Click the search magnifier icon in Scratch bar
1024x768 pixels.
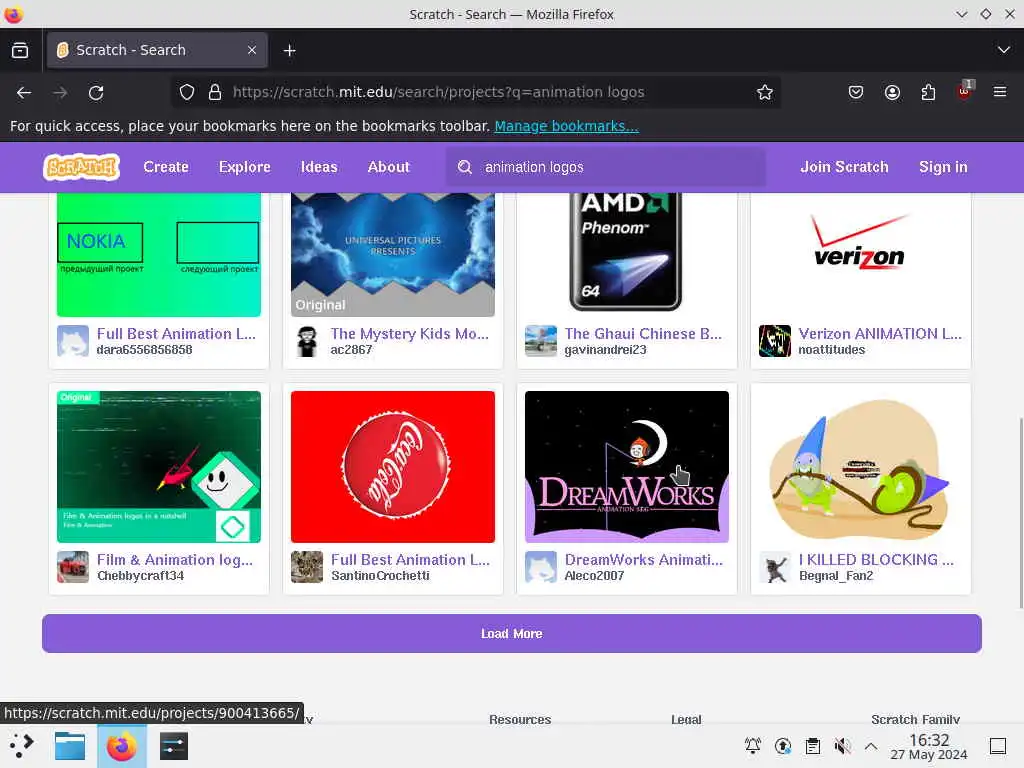[x=464, y=167]
